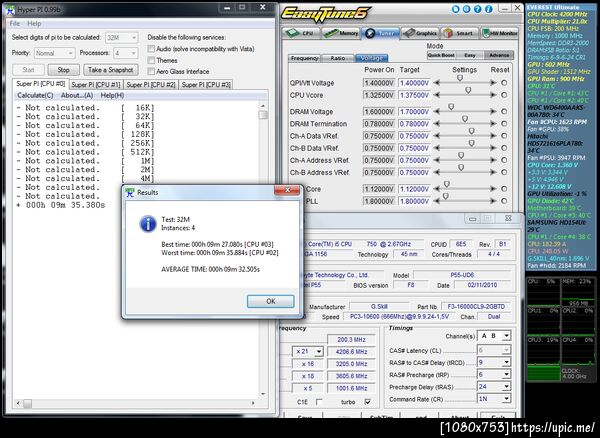Select the Reset radio for DRAM Voltage
The width and height of the screenshot is (600, 438).
point(504,111)
